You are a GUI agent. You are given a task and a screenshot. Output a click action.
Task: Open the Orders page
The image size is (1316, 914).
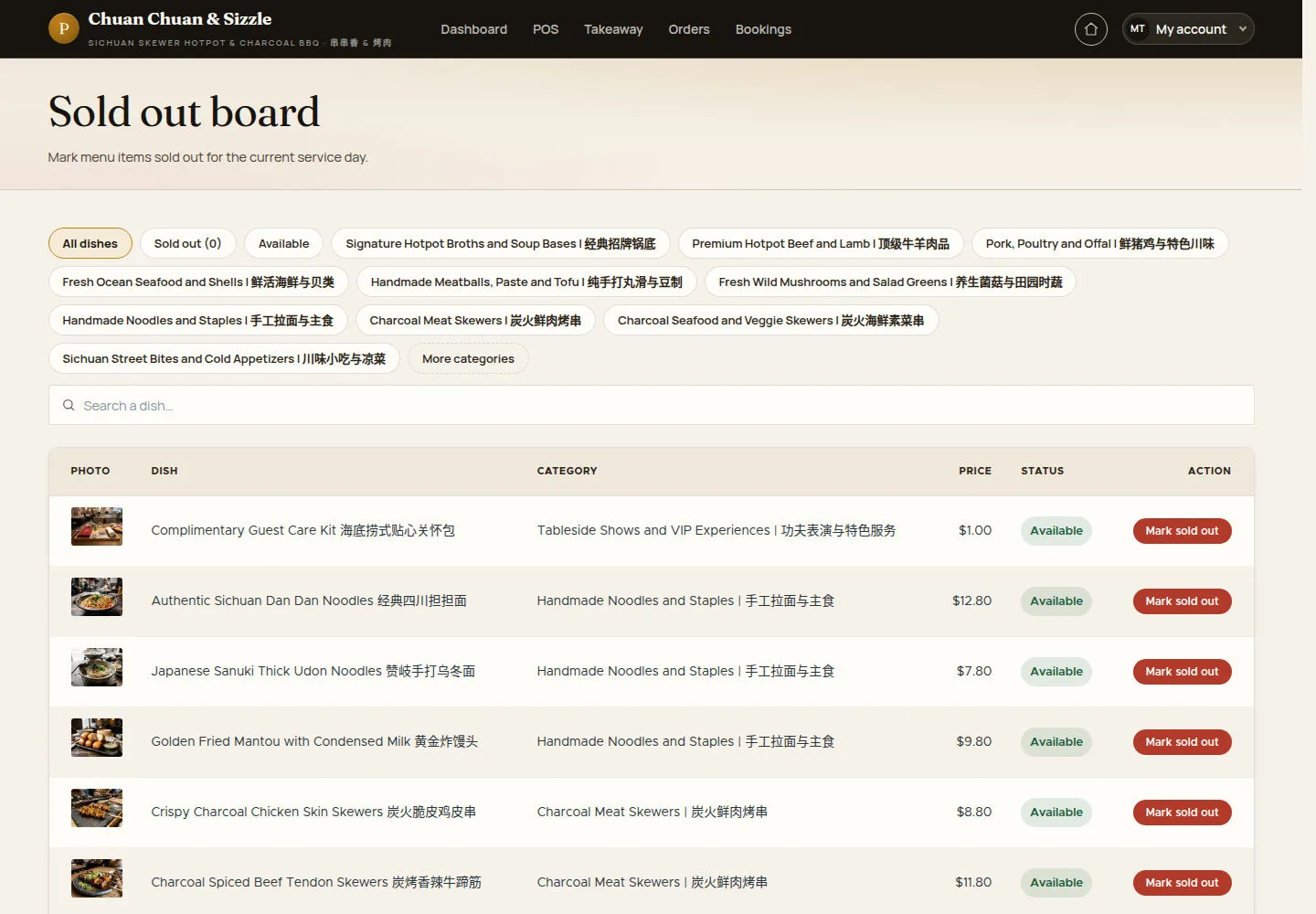(689, 29)
